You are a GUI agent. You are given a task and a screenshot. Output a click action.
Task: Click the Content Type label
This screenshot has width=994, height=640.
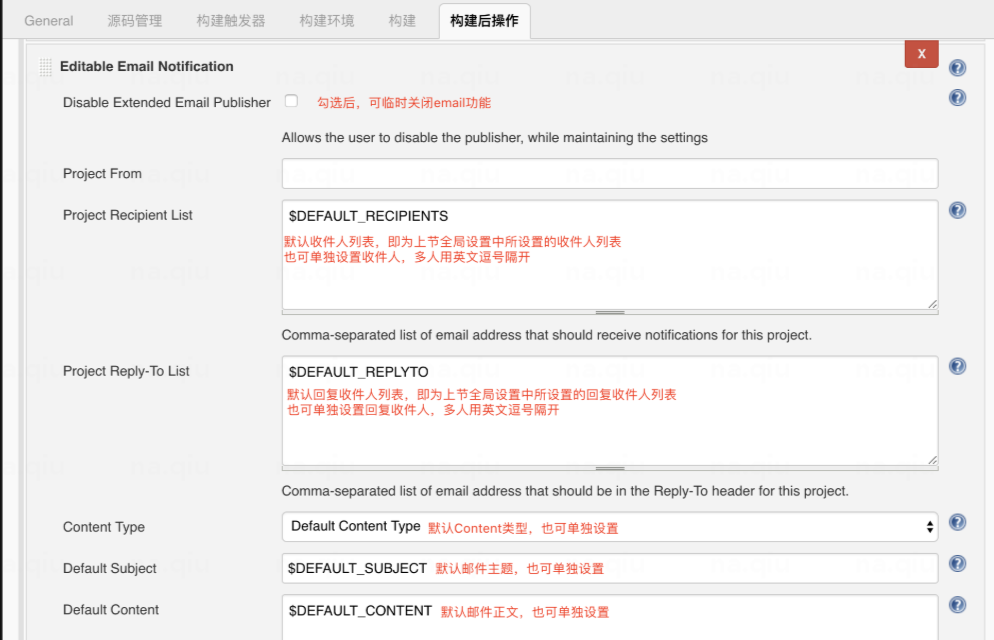tap(104, 527)
